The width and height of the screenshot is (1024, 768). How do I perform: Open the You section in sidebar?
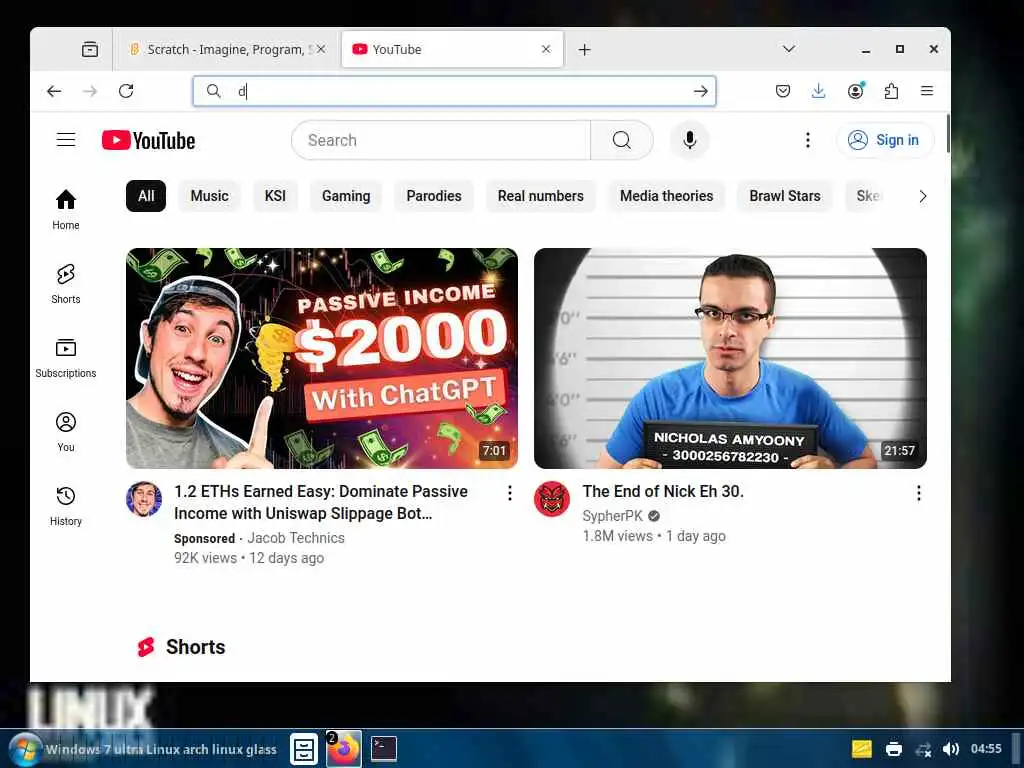point(66,432)
